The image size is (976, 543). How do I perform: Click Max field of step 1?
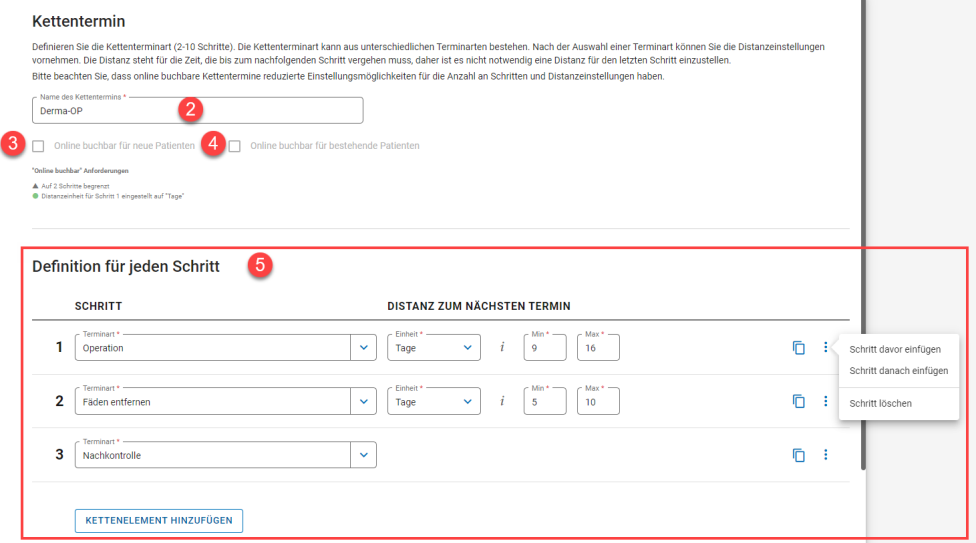pyautogui.click(x=598, y=348)
